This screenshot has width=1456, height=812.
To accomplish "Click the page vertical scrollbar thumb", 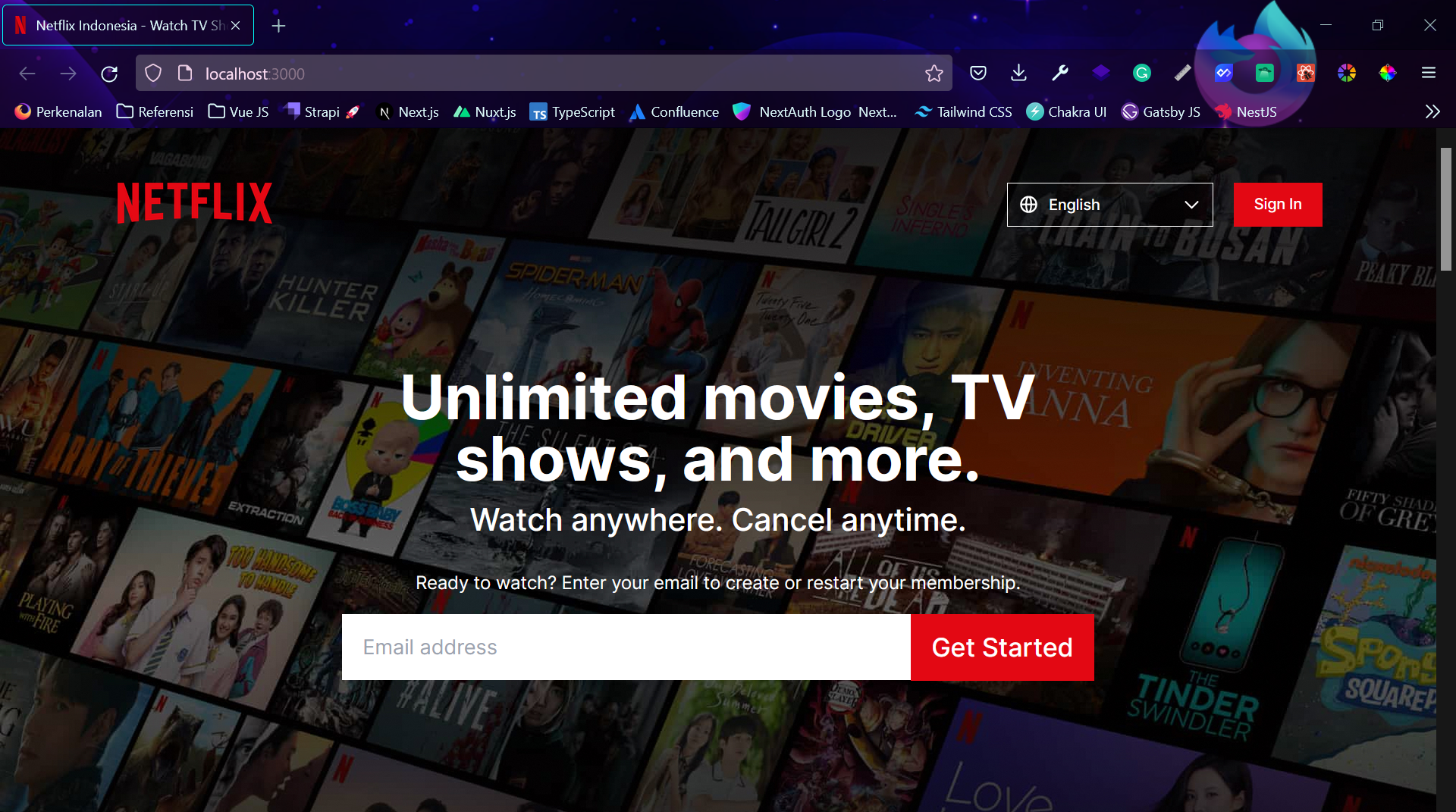I will pos(1446,209).
